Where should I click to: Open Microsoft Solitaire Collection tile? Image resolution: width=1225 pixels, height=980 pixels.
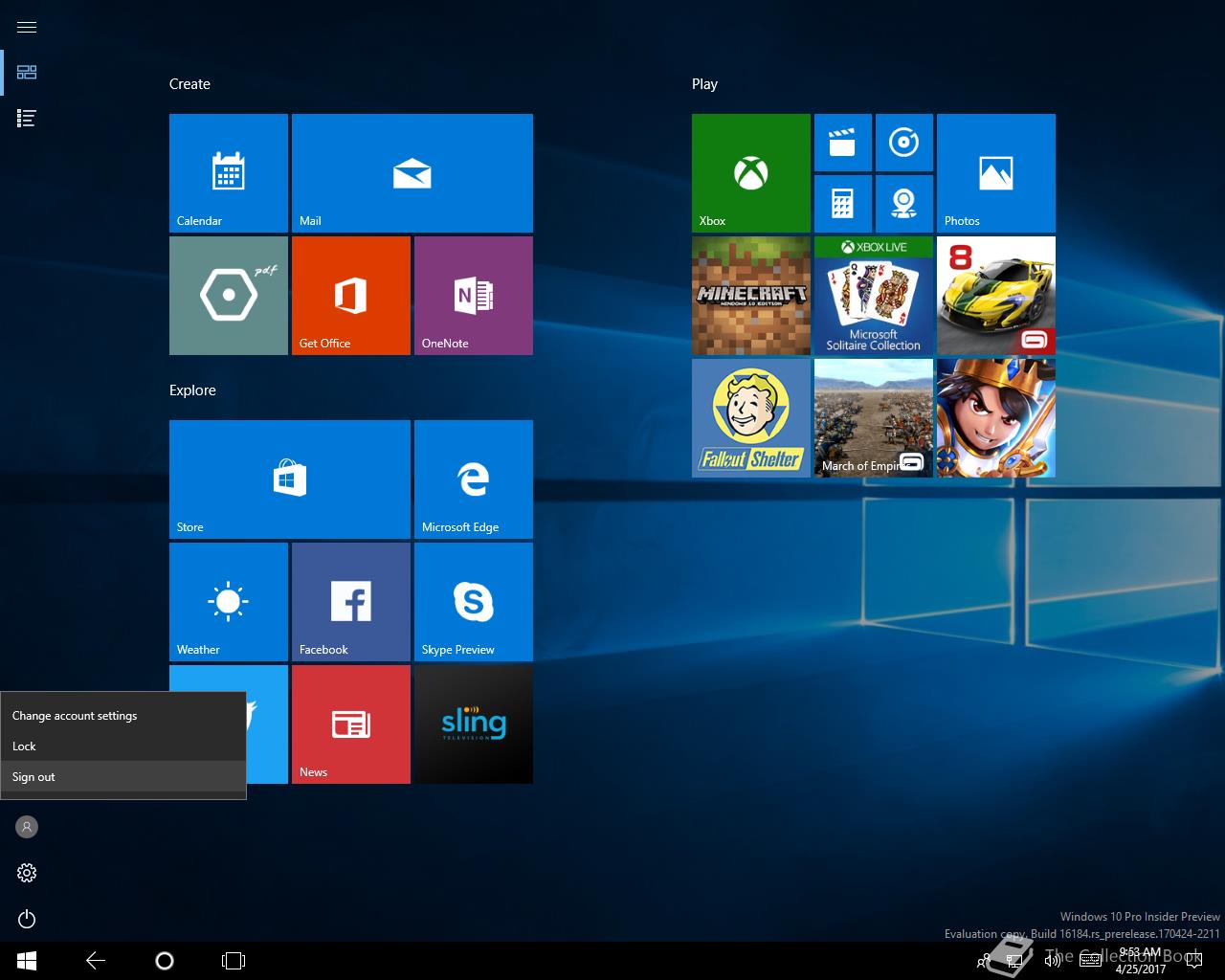[x=874, y=296]
